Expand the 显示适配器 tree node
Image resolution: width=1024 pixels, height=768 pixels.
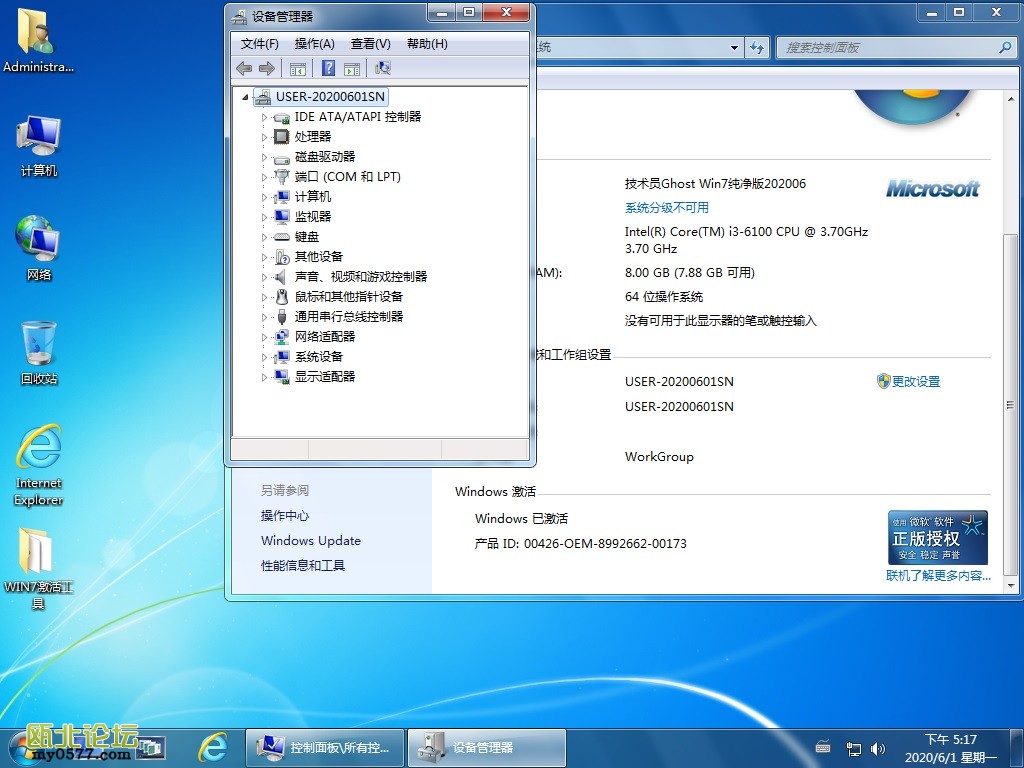pyautogui.click(x=265, y=377)
